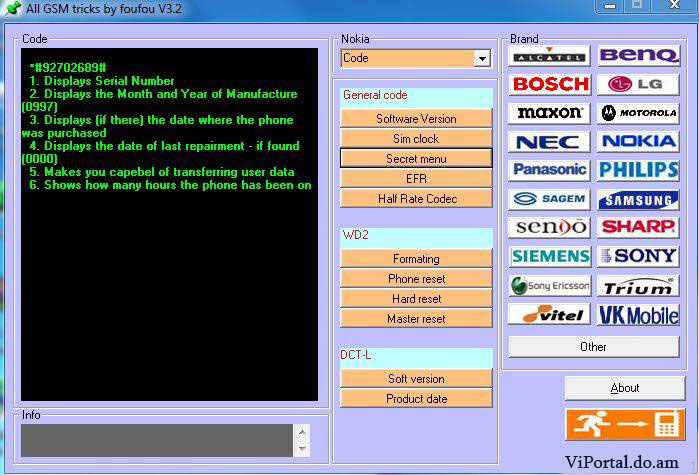Choose the Samsung brand logo
Viewport: 699px width, 475px height.
[638, 199]
